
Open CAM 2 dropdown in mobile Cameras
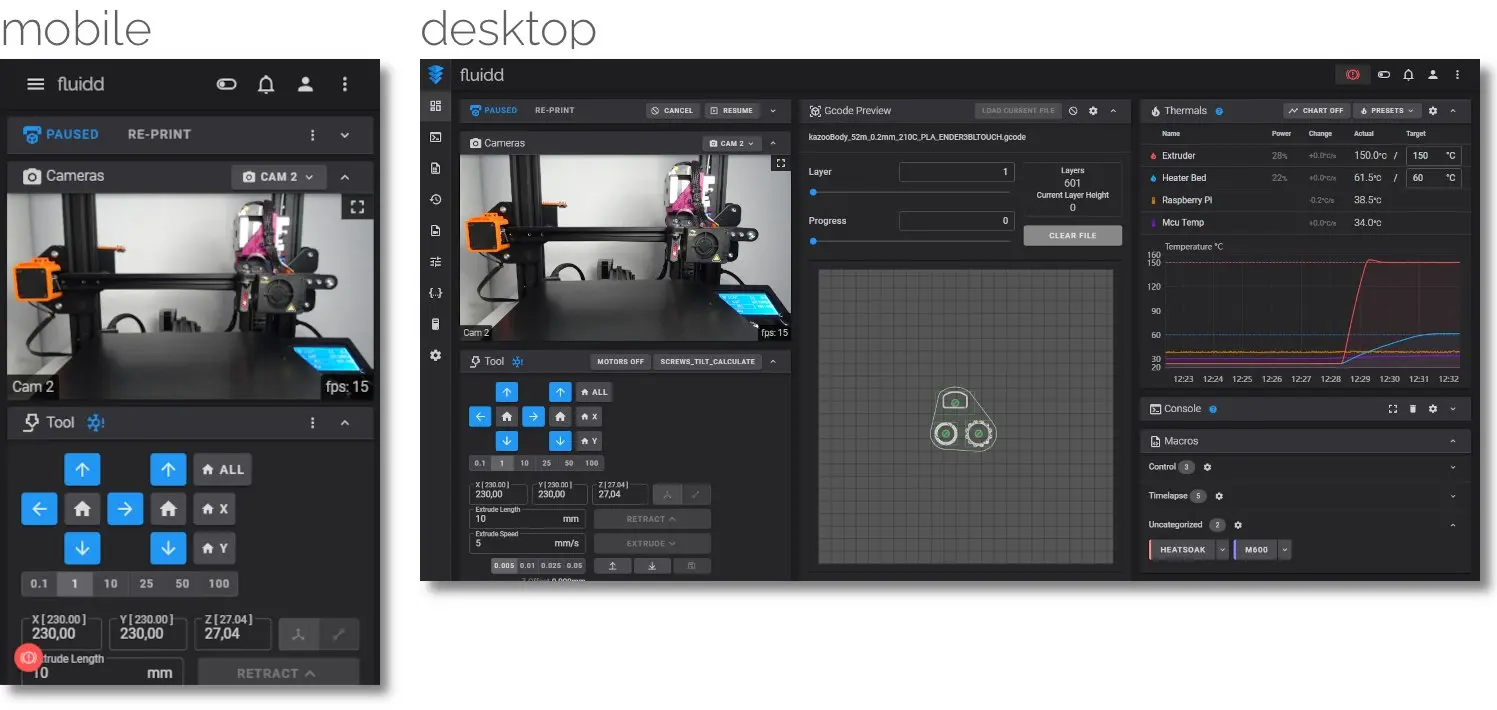tap(279, 177)
